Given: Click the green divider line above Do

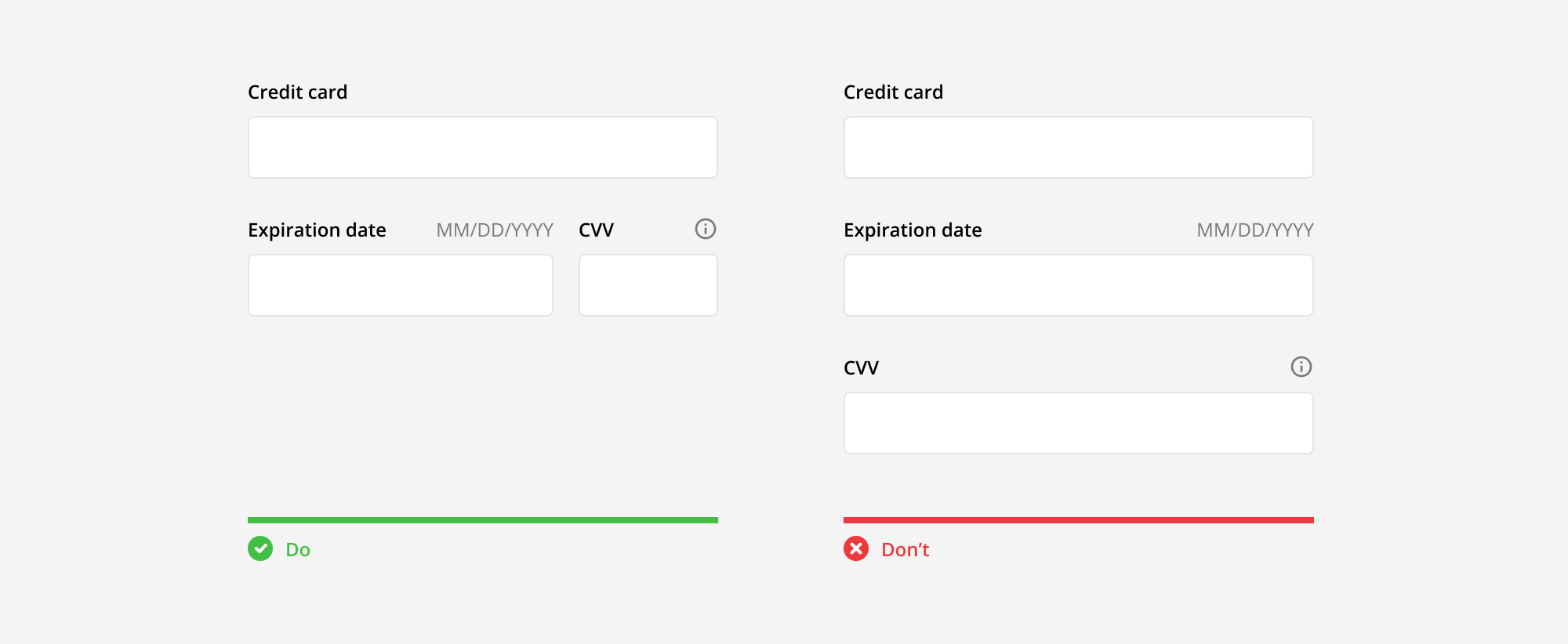Looking at the screenshot, I should 482,519.
